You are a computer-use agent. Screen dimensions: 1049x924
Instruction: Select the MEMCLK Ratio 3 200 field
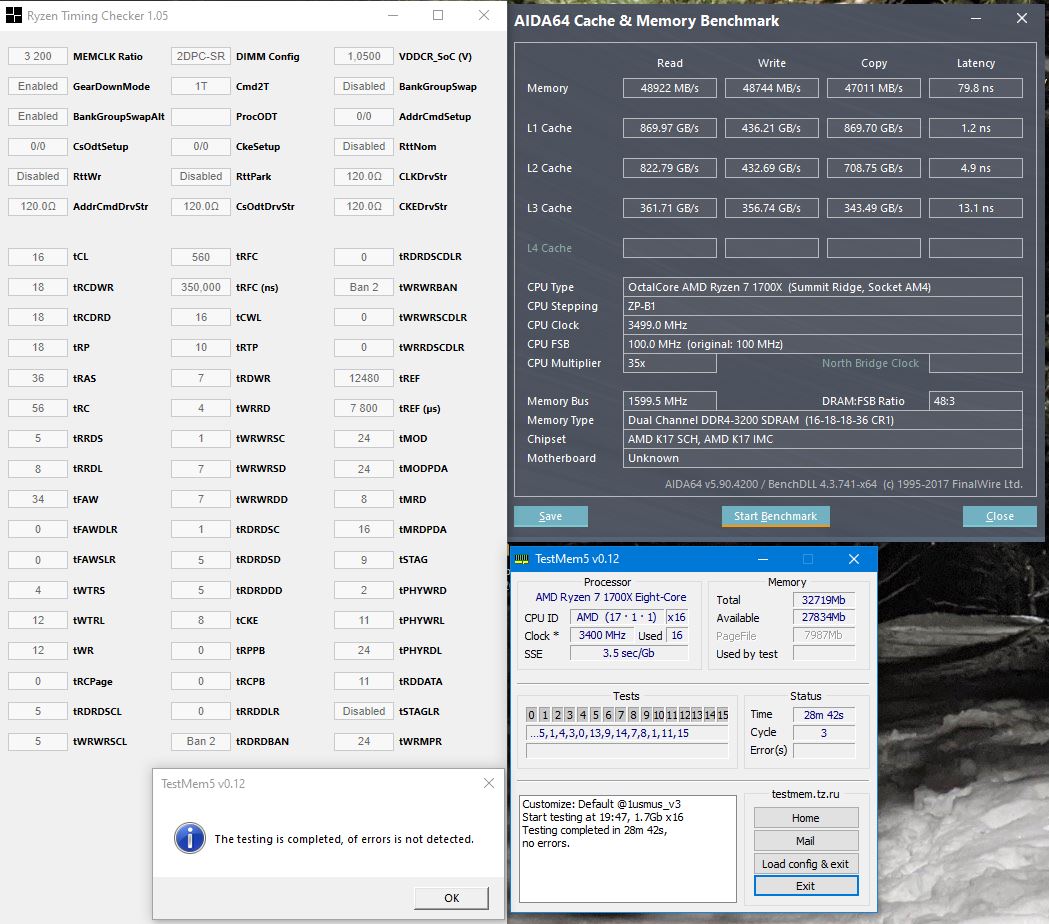coord(38,56)
